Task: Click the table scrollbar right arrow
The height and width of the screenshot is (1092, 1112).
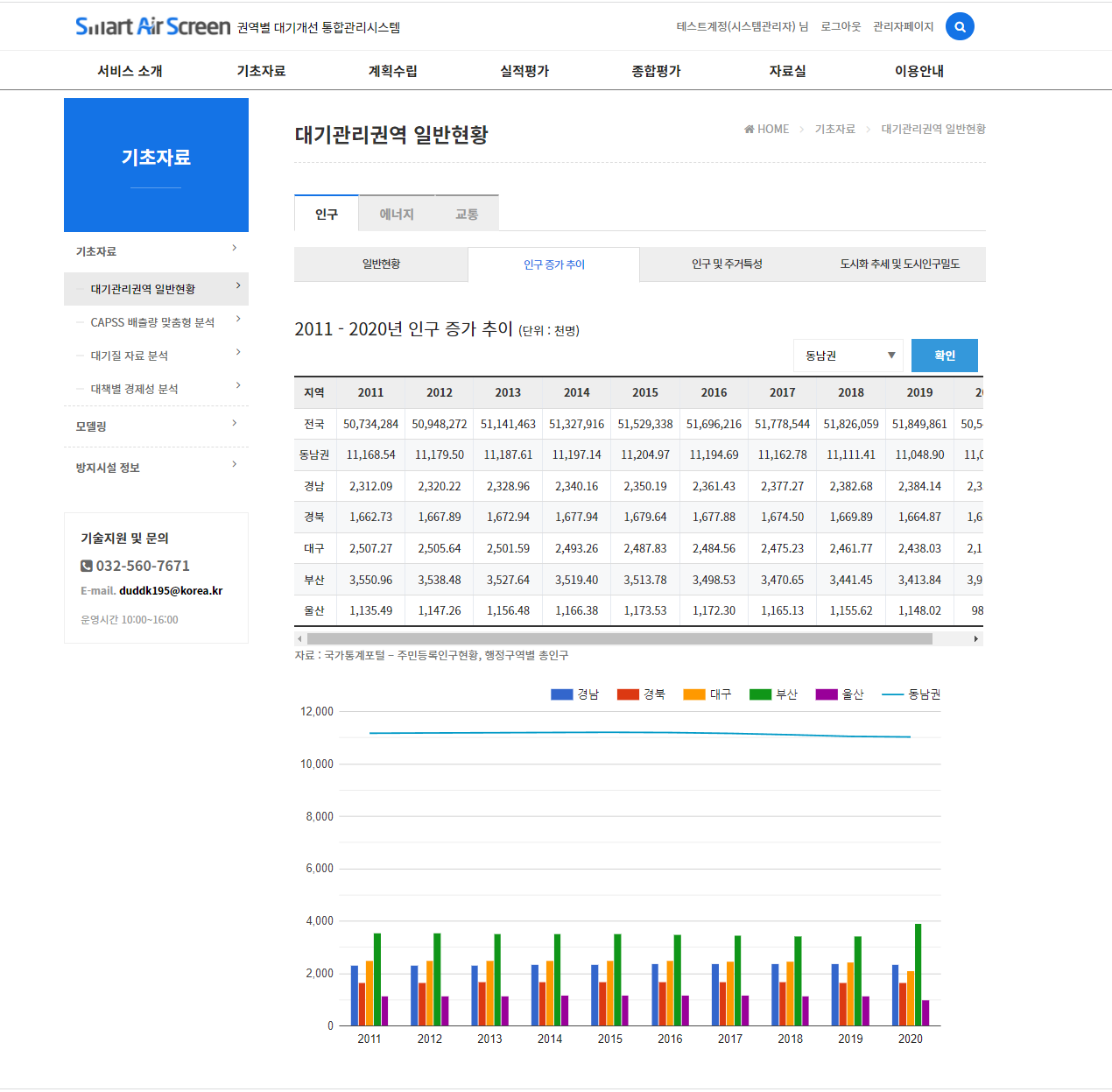Action: click(976, 639)
